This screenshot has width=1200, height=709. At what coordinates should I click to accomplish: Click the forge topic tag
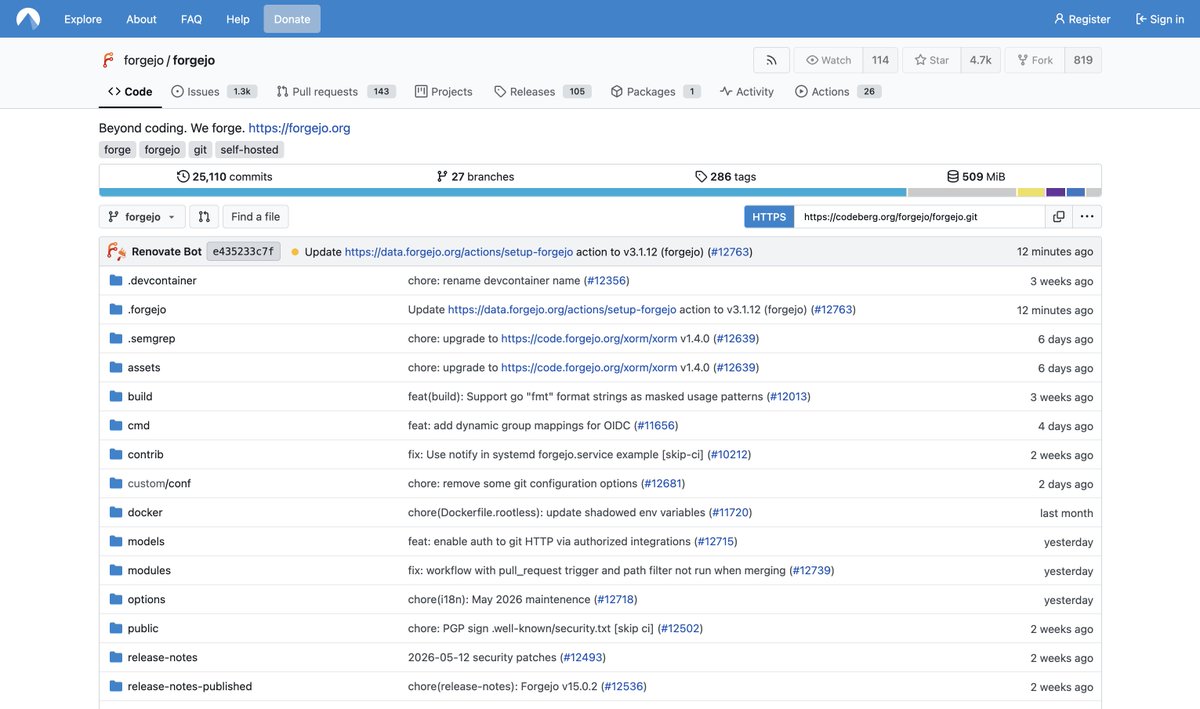[117, 150]
